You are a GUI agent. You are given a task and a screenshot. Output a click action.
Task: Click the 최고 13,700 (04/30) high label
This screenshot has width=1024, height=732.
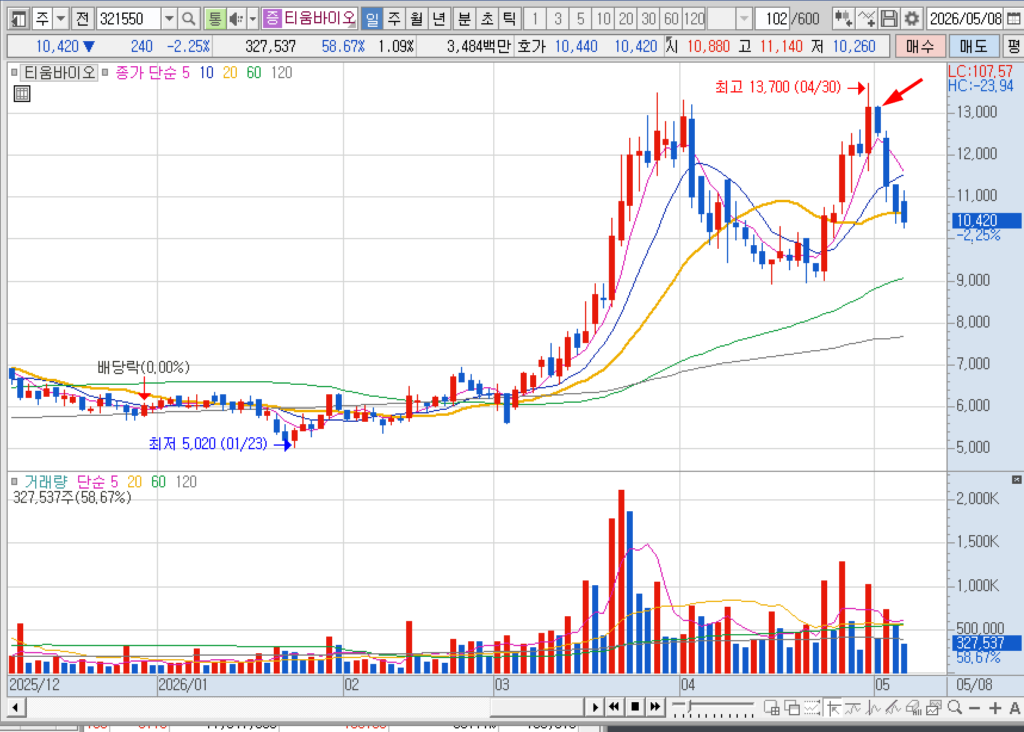pyautogui.click(x=778, y=88)
